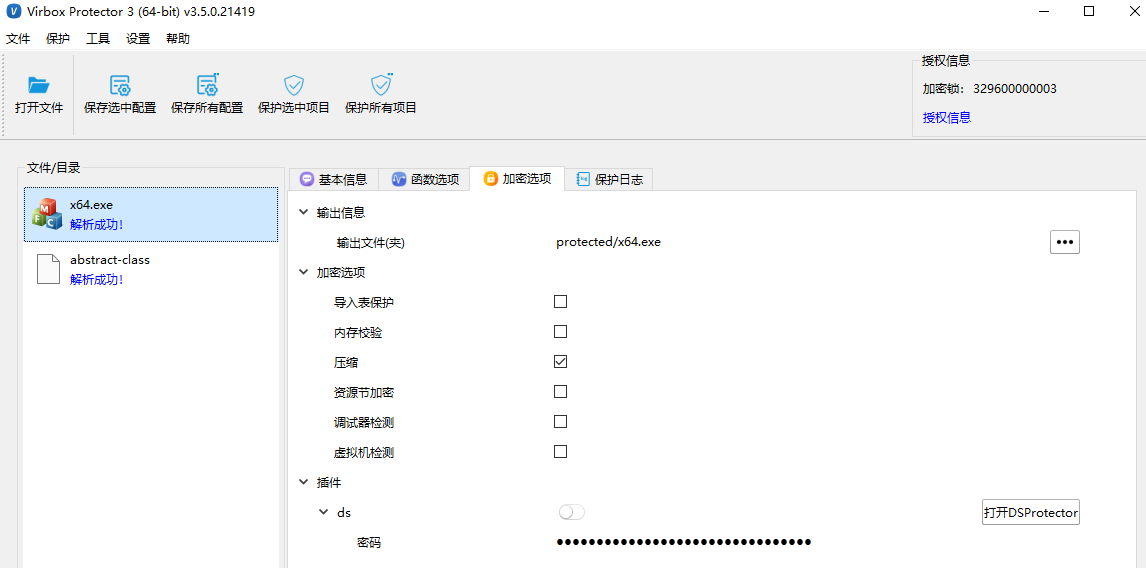Click the output path protected/x64.exe
This screenshot has width=1146, height=568.
pyautogui.click(x=608, y=242)
